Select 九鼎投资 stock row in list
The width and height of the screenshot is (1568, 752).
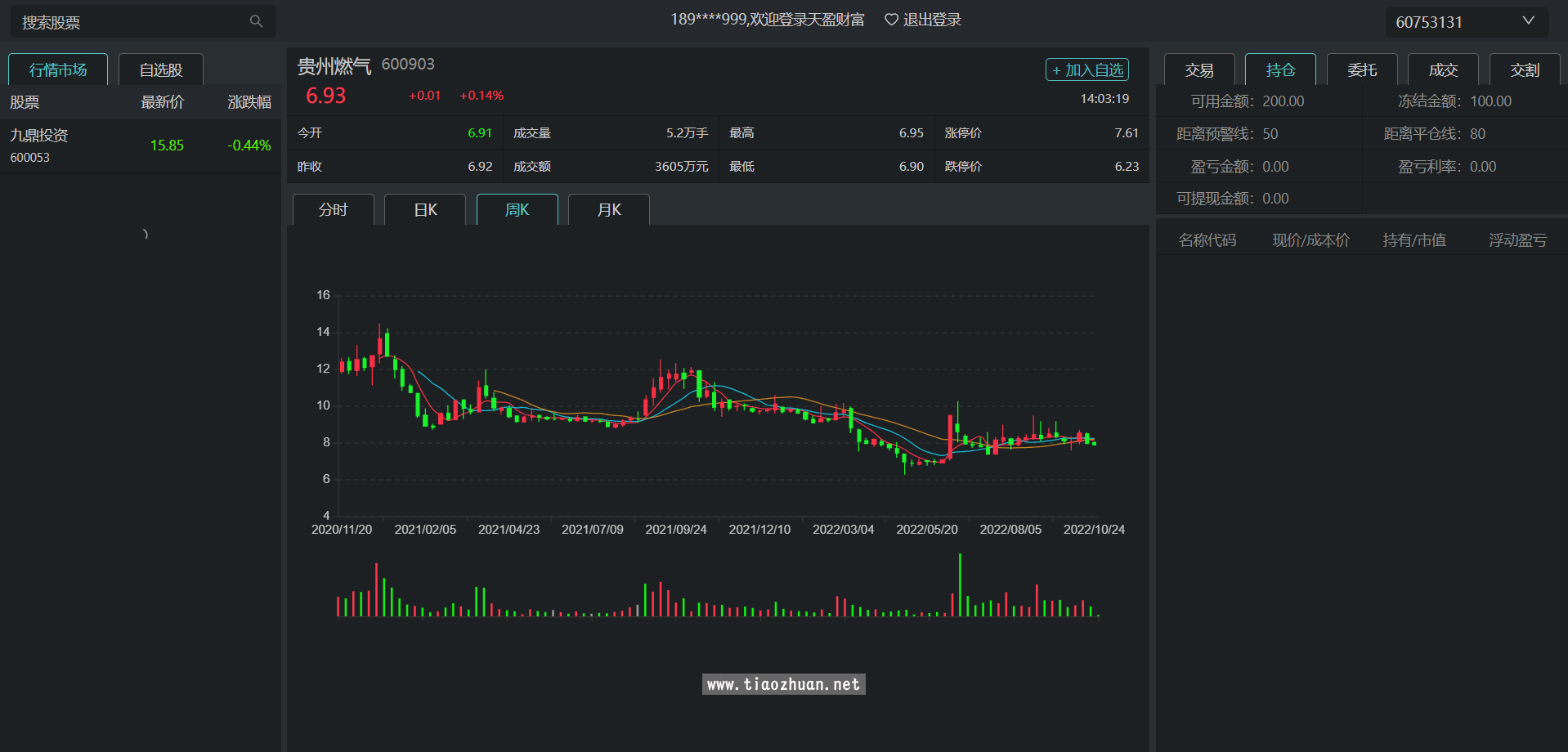pyautogui.click(x=140, y=145)
